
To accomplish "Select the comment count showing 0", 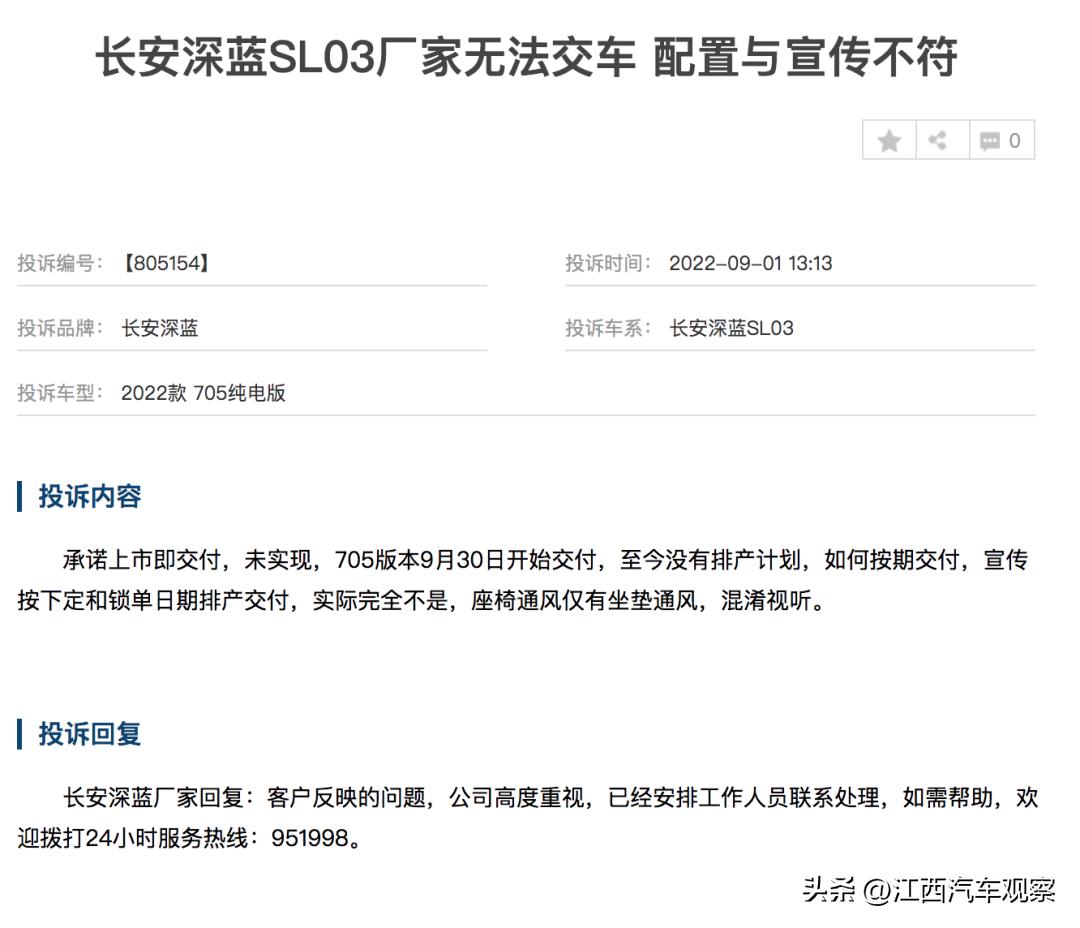I will (1013, 140).
